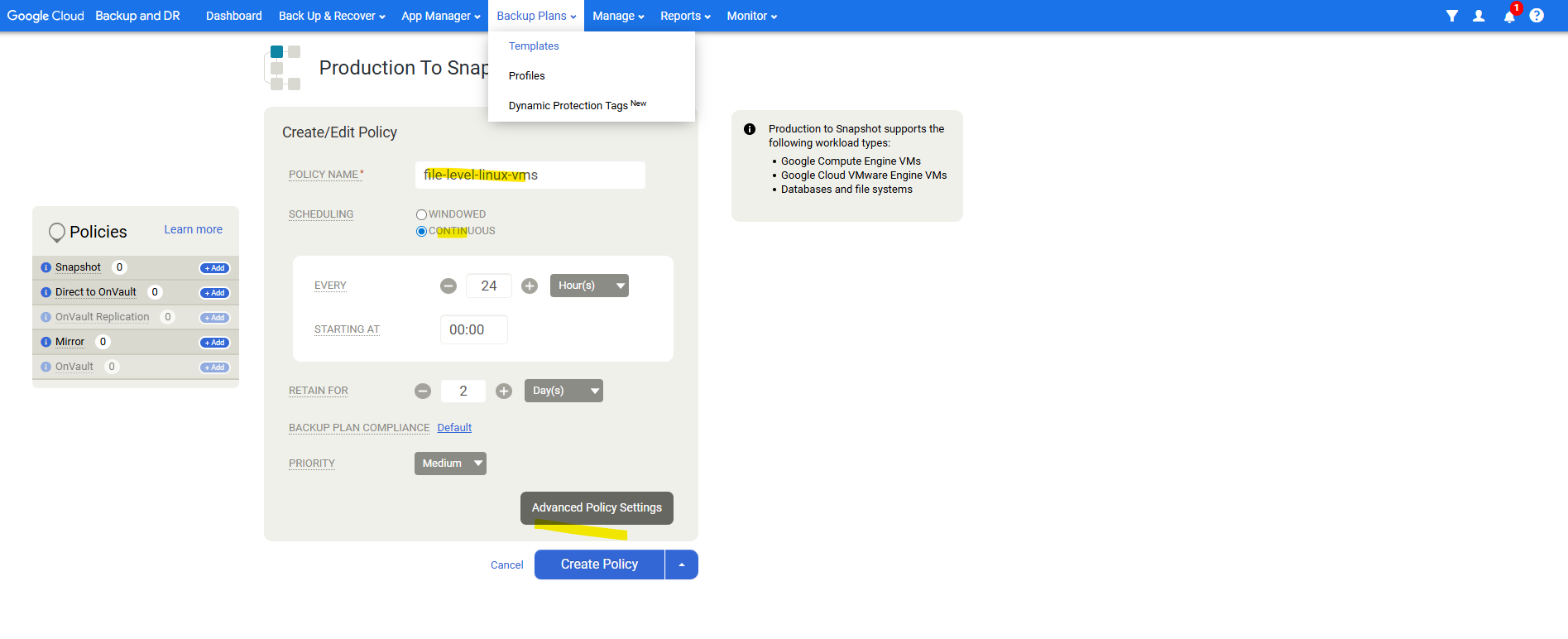The width and height of the screenshot is (1568, 639).
Task: Click the SCHEDULING label
Action: tap(321, 214)
